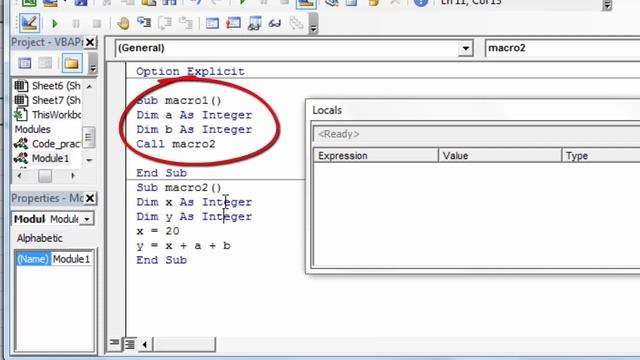Viewport: 640px width, 360px height.
Task: Click project tree vertical scroll thumb
Action: 89,137
